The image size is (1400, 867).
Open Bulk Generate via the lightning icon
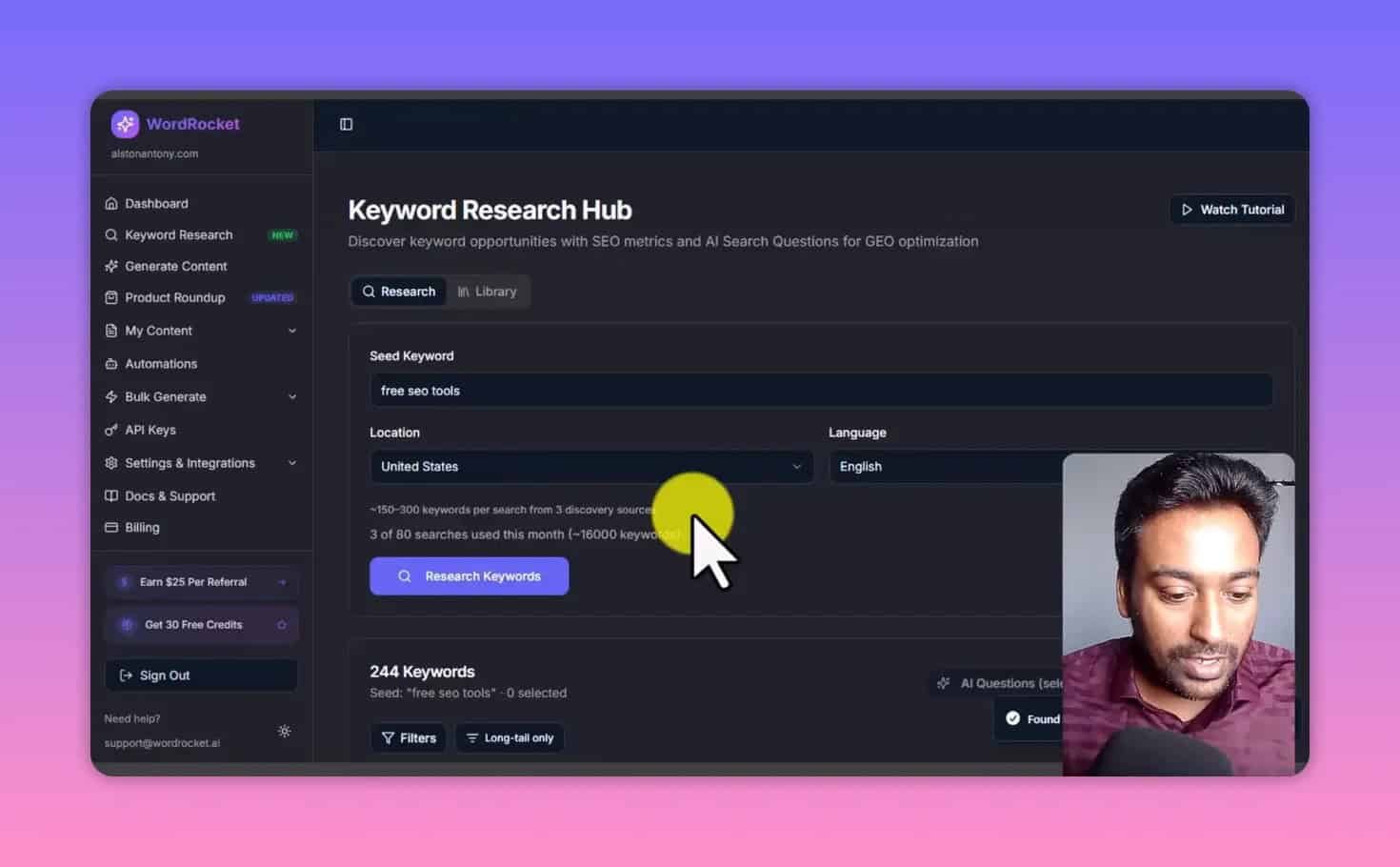tap(111, 396)
